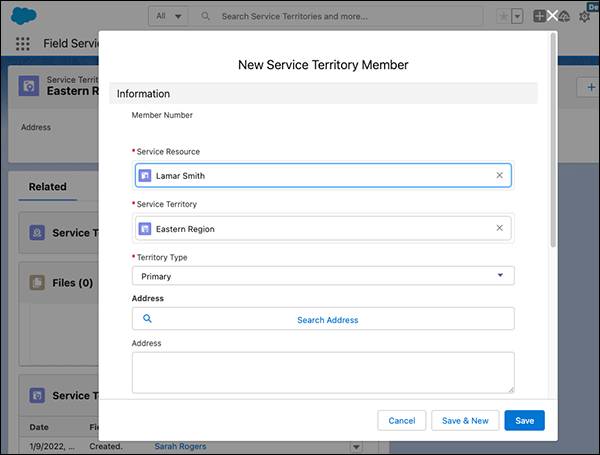Open the Files (0) related list
The image size is (600, 455).
pyautogui.click(x=72, y=283)
